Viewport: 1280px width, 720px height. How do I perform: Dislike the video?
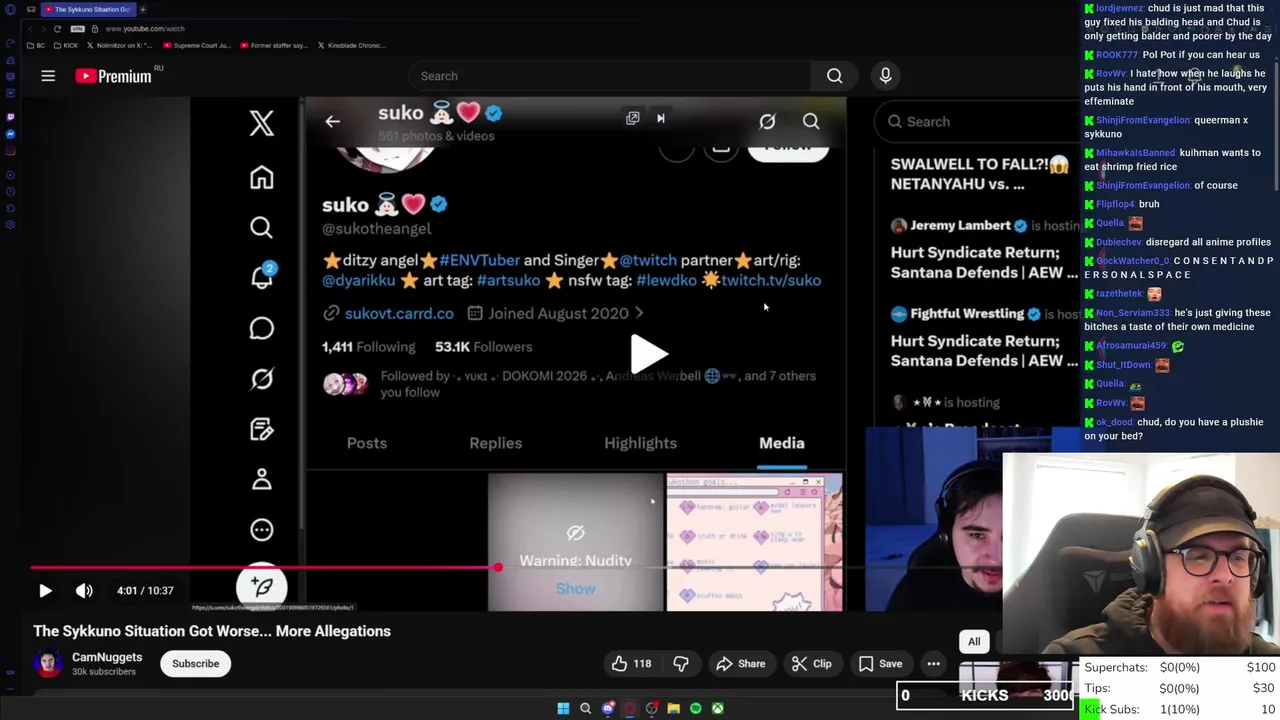point(681,664)
